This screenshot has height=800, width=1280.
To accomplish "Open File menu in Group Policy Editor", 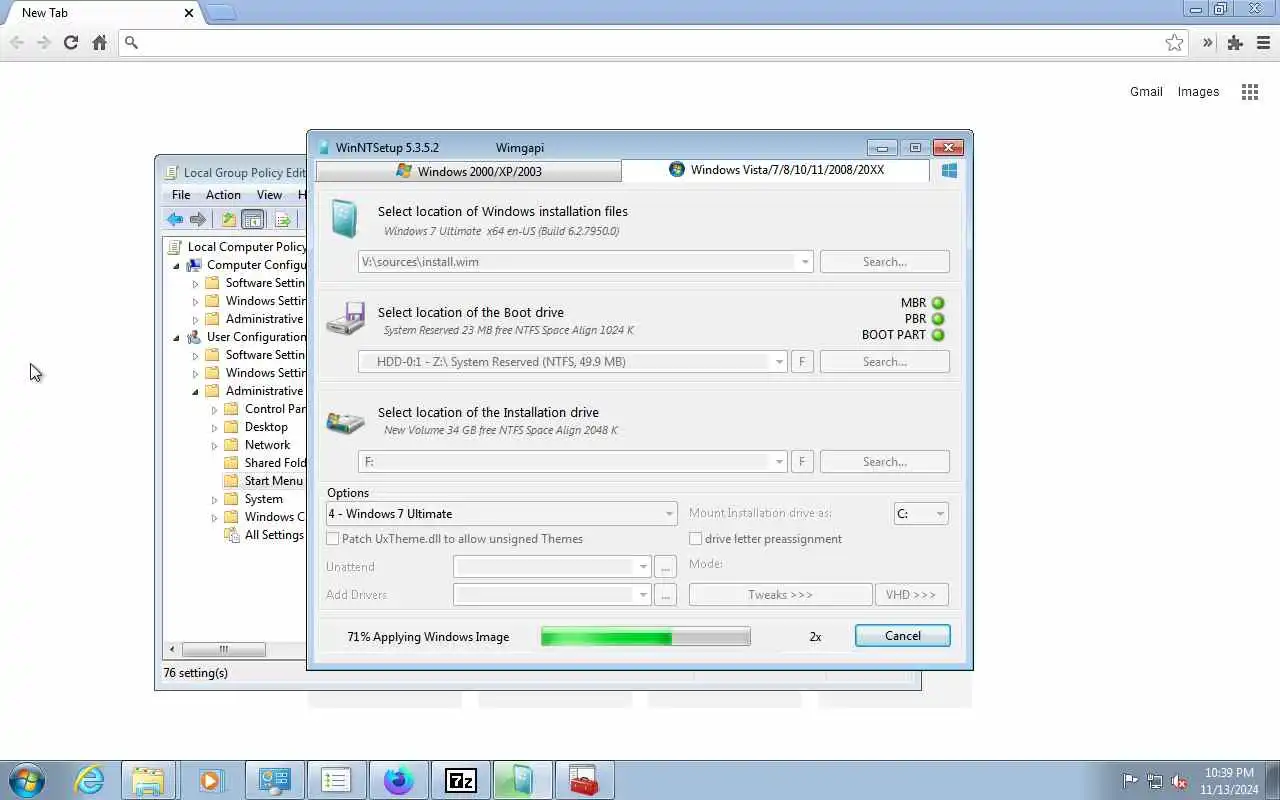I will coord(181,195).
